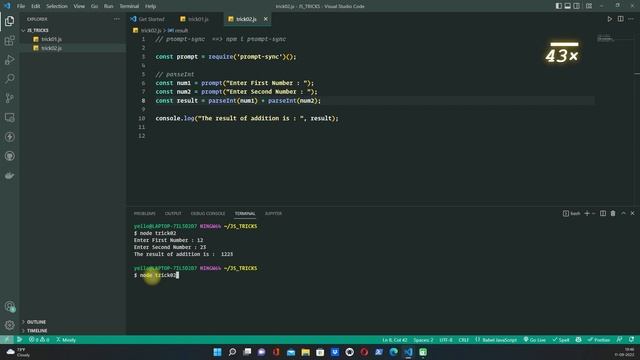Open Microsoft Edge from taskbar

tap(393, 352)
